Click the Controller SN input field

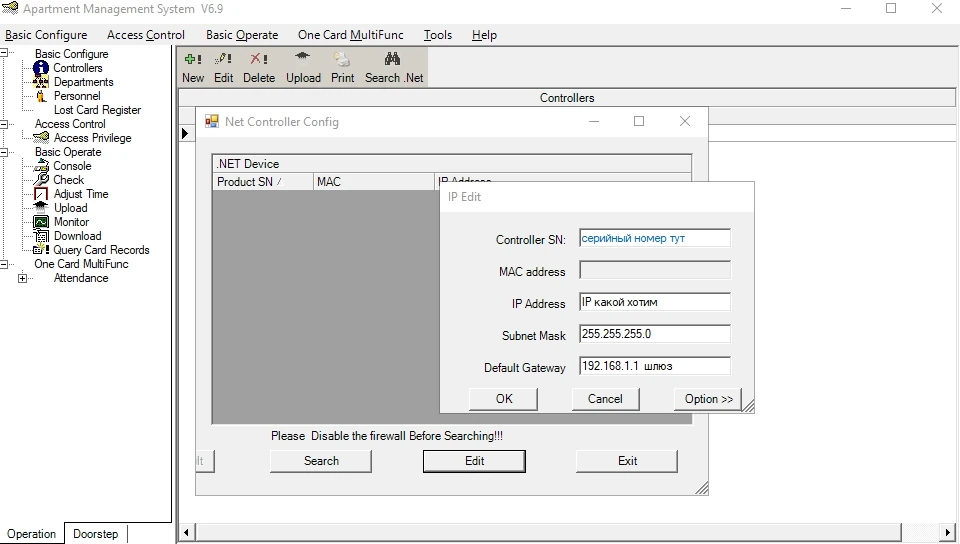654,239
